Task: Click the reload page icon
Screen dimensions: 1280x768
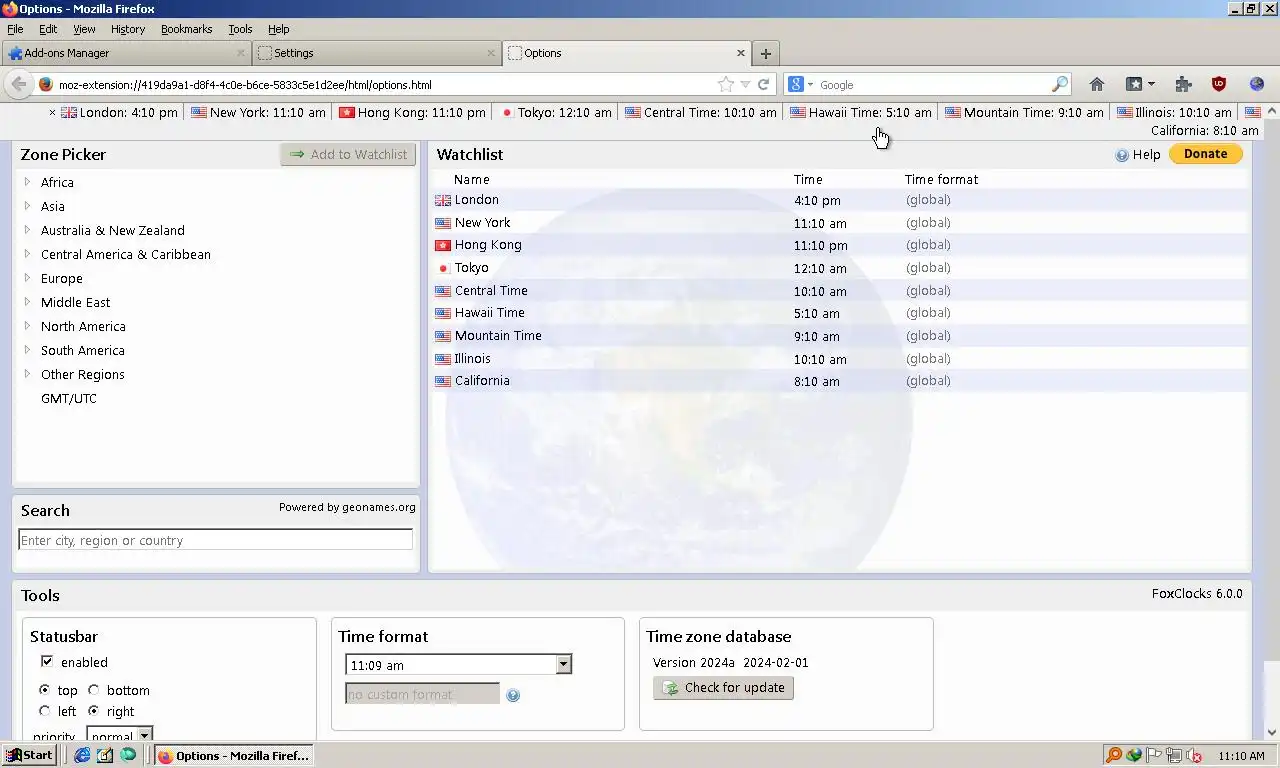Action: (763, 85)
